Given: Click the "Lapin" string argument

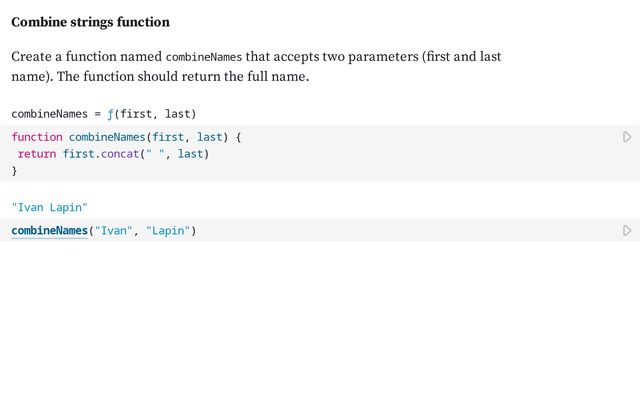Looking at the screenshot, I should tap(168, 231).
